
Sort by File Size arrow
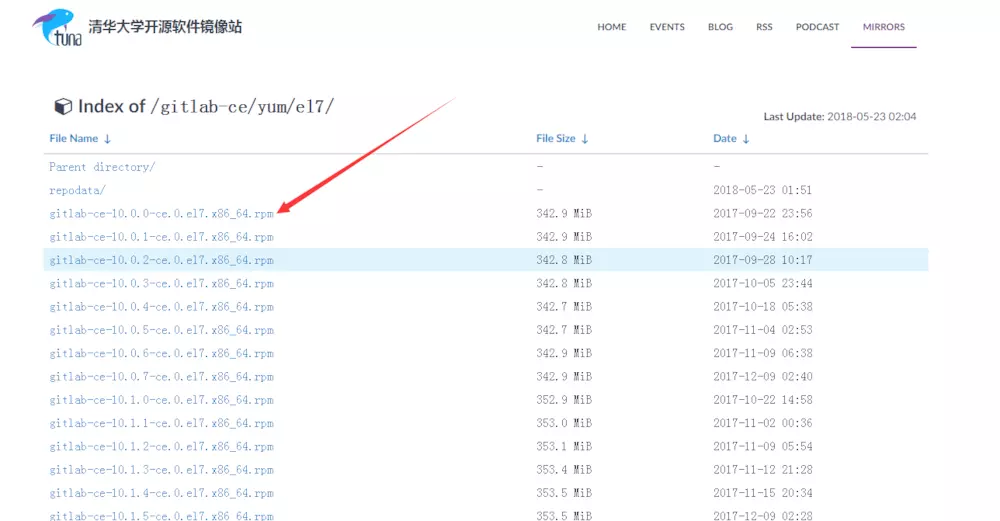tap(585, 139)
